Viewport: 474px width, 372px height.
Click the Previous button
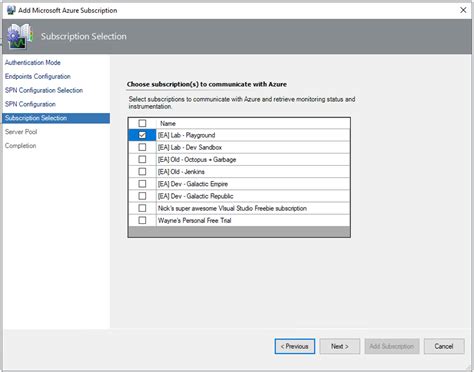(295, 346)
